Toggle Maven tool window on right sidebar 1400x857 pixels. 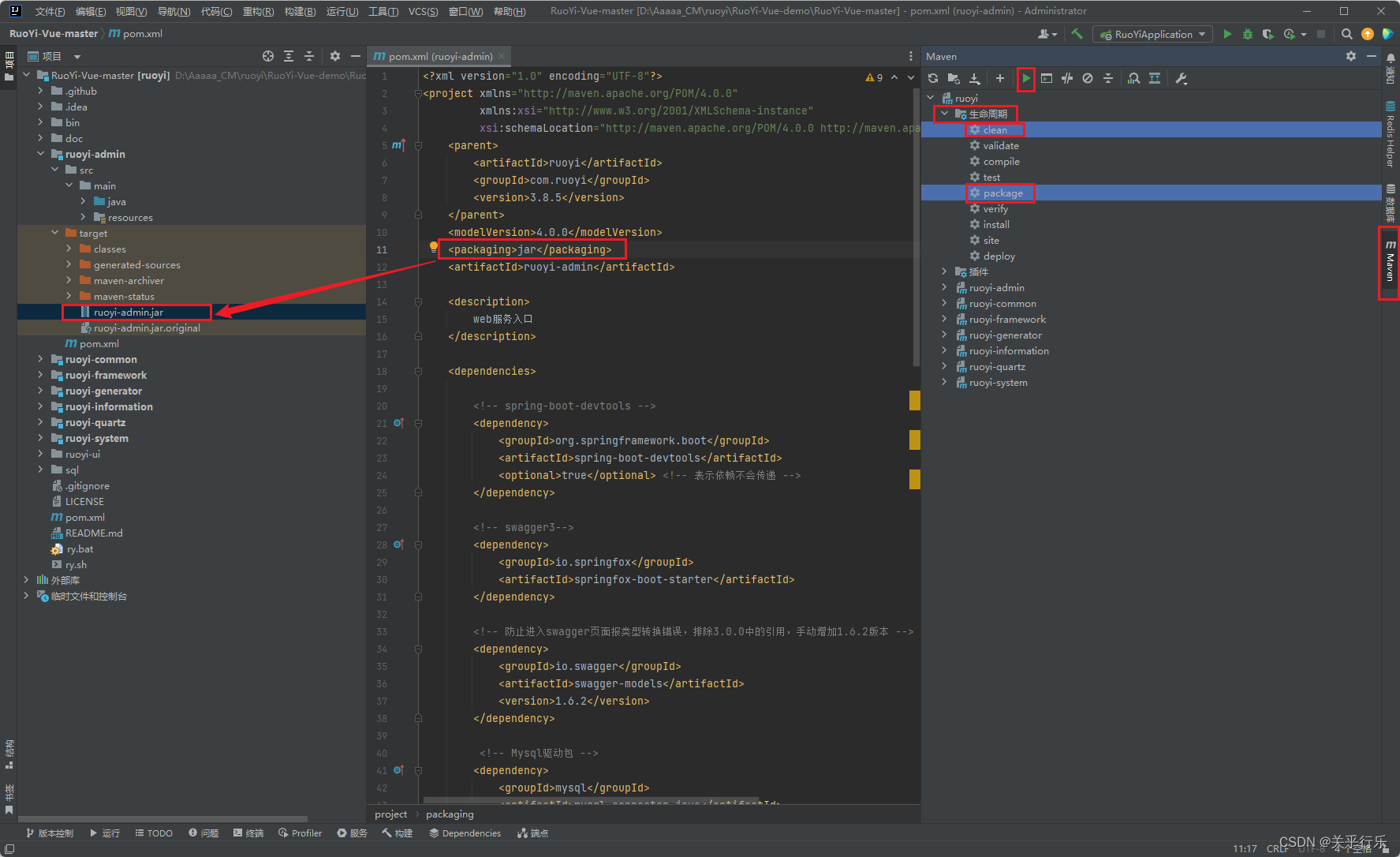pyautogui.click(x=1390, y=262)
